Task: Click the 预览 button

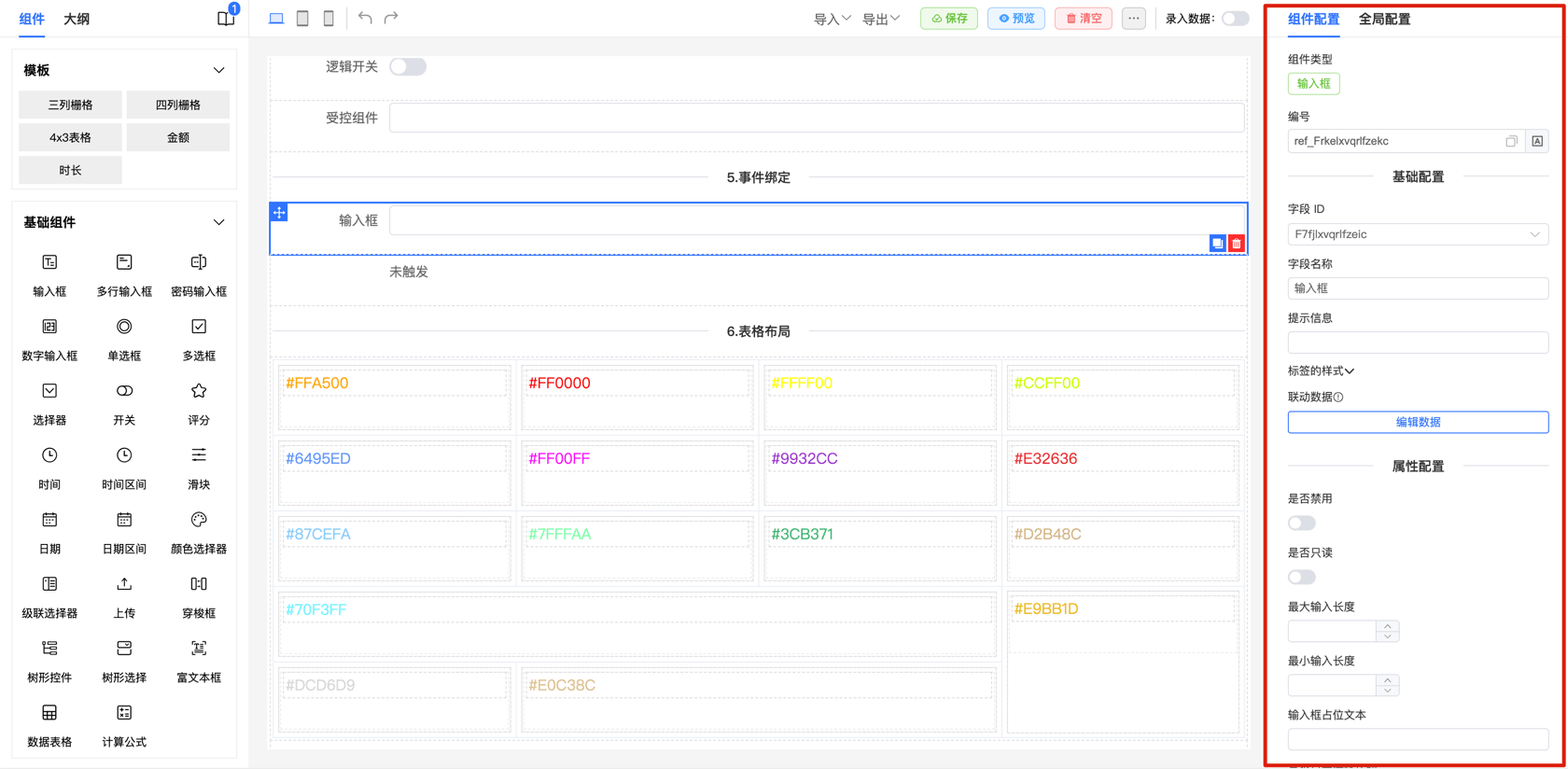Action: pyautogui.click(x=1016, y=19)
